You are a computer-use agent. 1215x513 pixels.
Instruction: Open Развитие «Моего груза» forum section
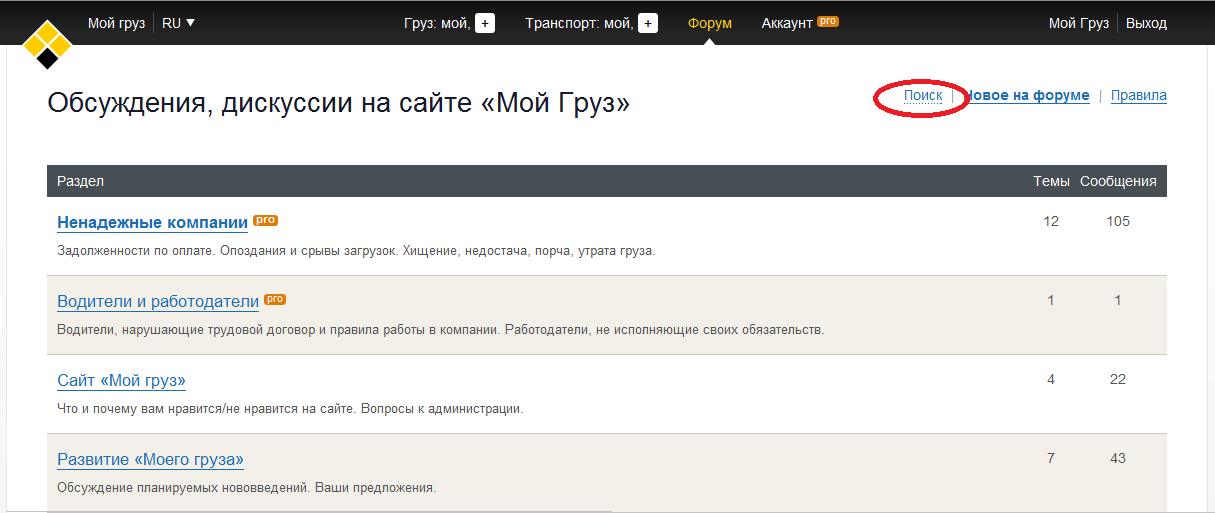coord(150,459)
